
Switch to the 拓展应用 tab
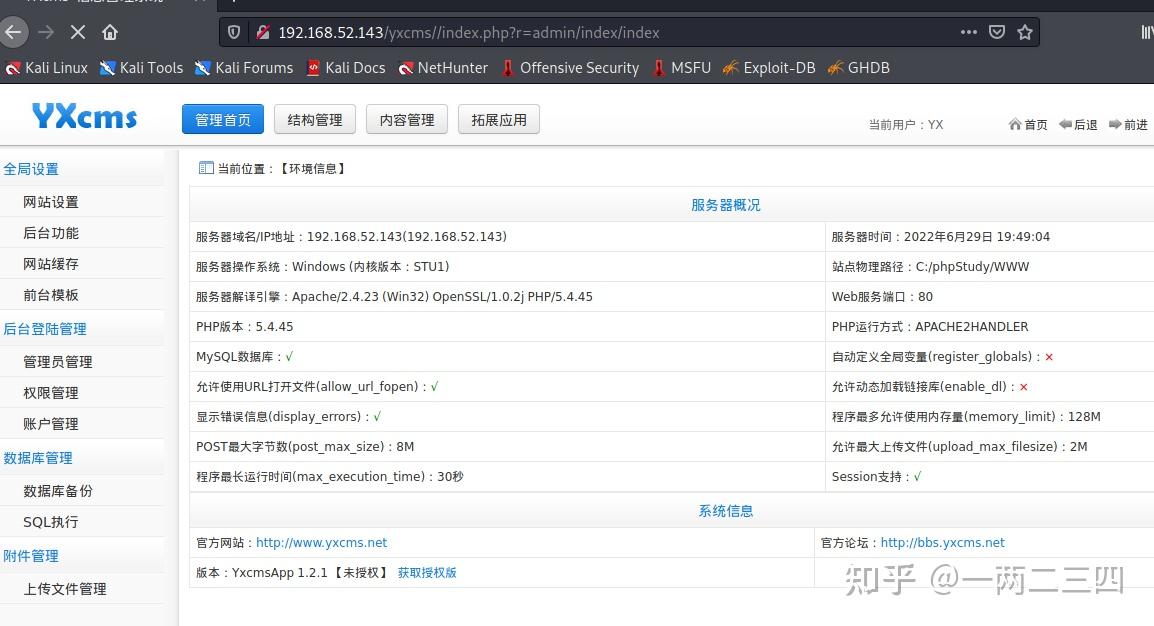(x=498, y=119)
